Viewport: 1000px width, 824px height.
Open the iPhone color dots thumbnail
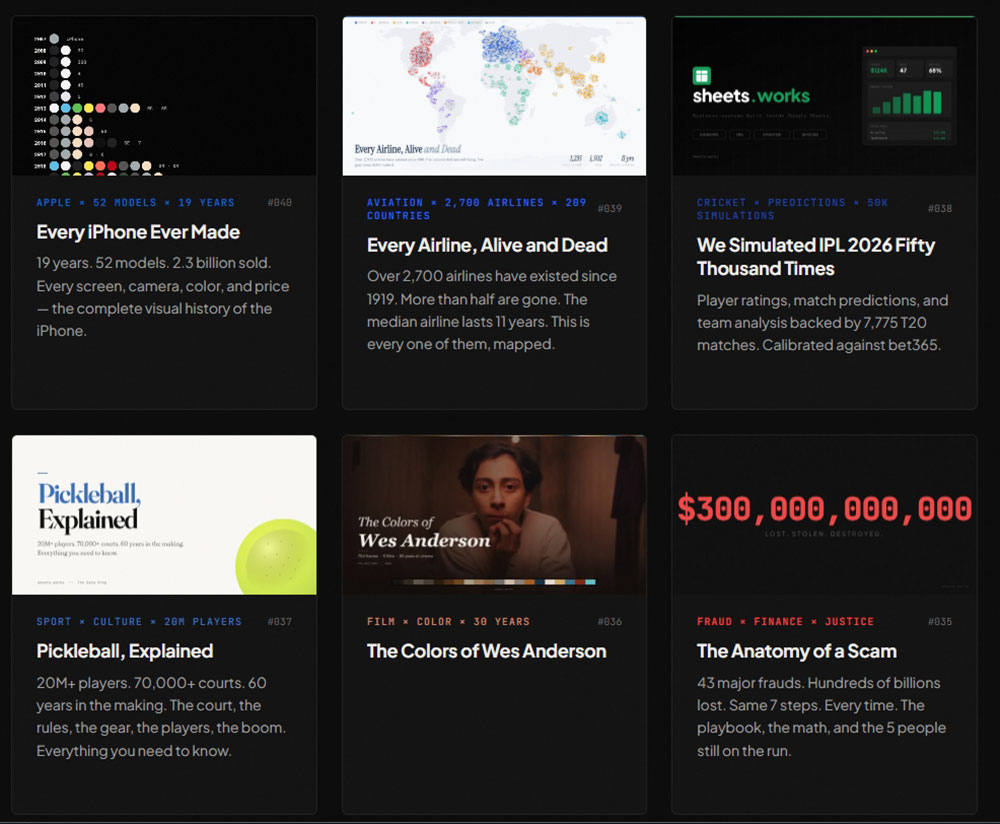click(x=164, y=96)
